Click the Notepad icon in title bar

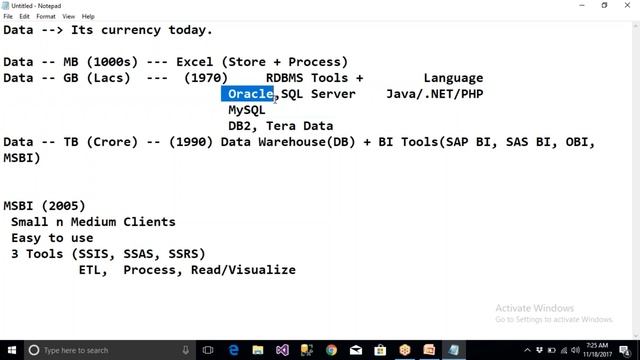pyautogui.click(x=5, y=6)
